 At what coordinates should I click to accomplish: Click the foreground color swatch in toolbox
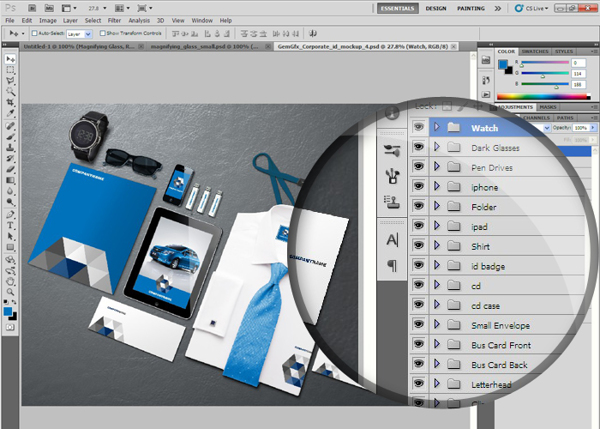(x=8, y=312)
